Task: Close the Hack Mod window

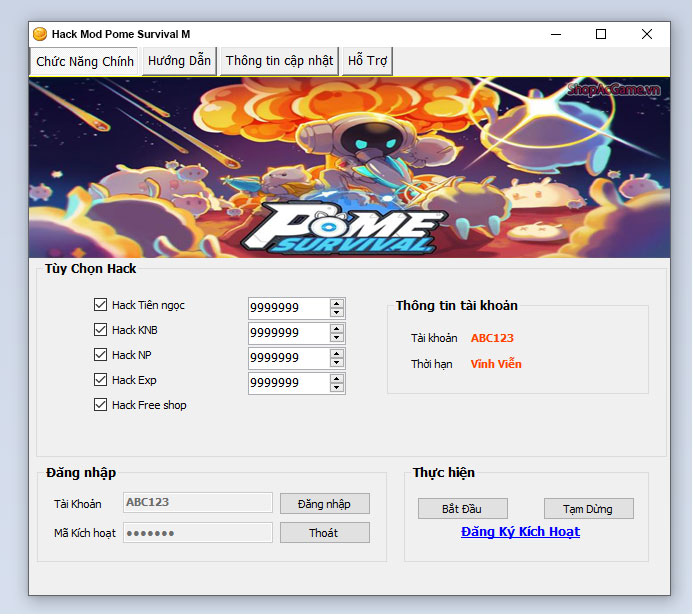Action: coord(647,34)
